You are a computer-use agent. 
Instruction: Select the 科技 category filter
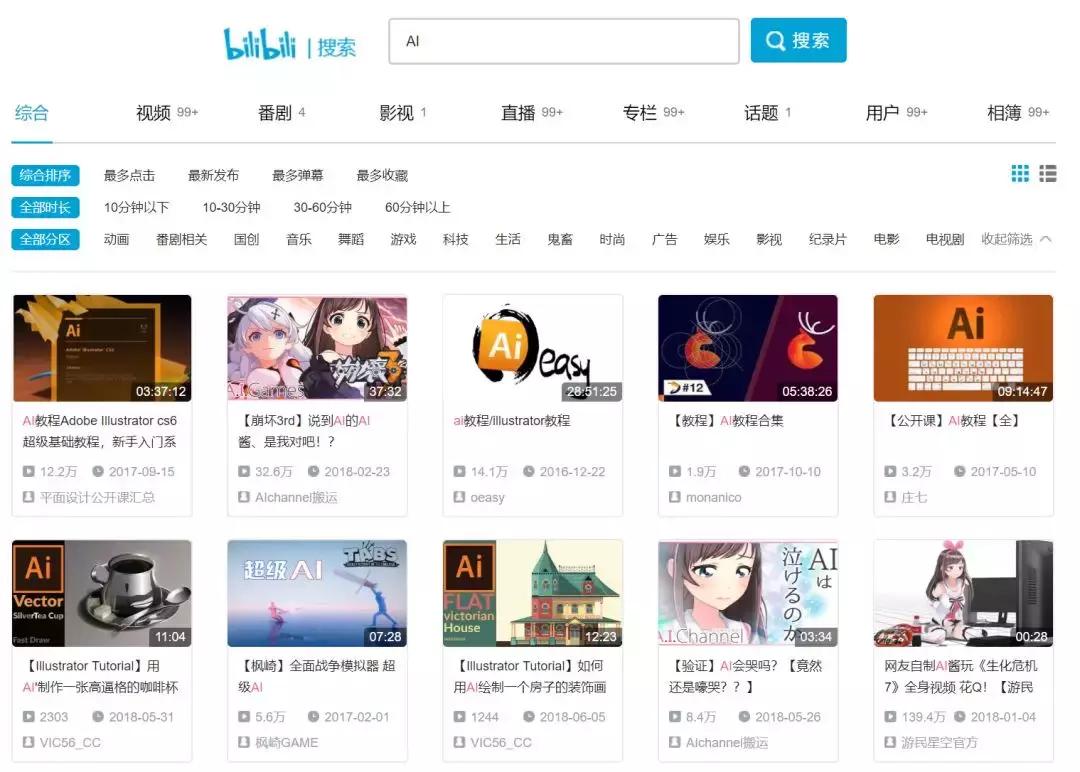[x=455, y=239]
